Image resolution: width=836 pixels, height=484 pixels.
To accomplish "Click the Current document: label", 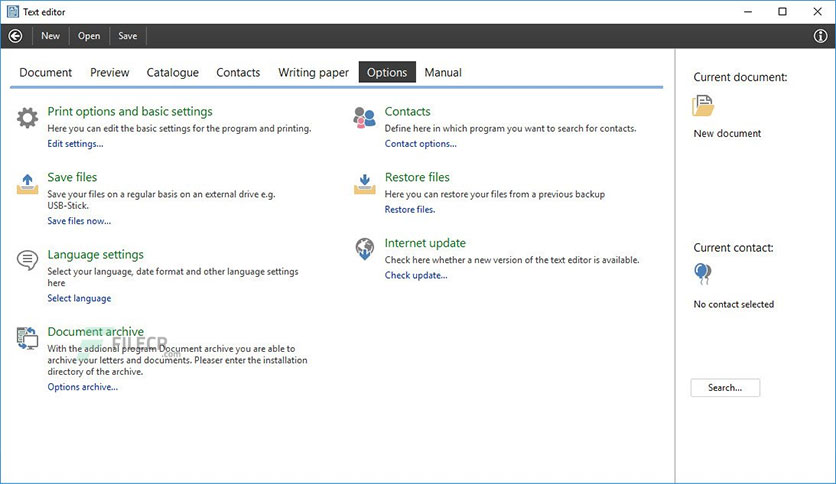I will (x=740, y=77).
